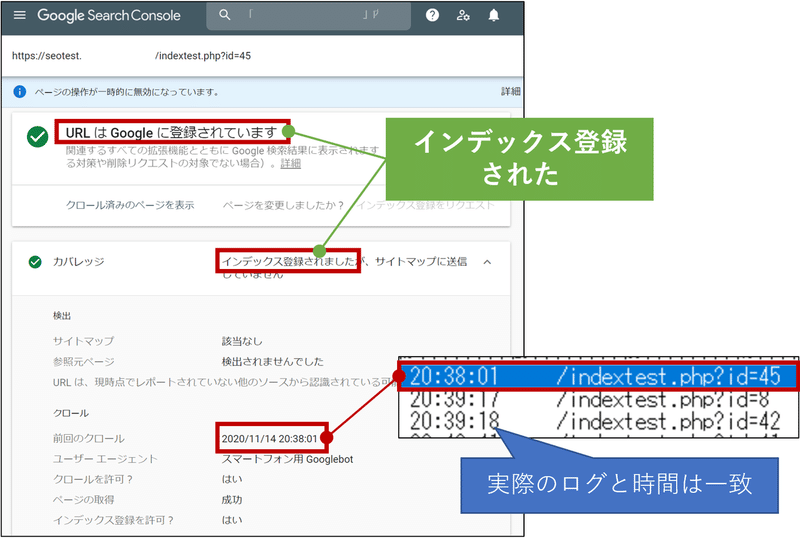This screenshot has height=538, width=800.
Task: Open the Help question mark icon
Action: click(x=432, y=15)
